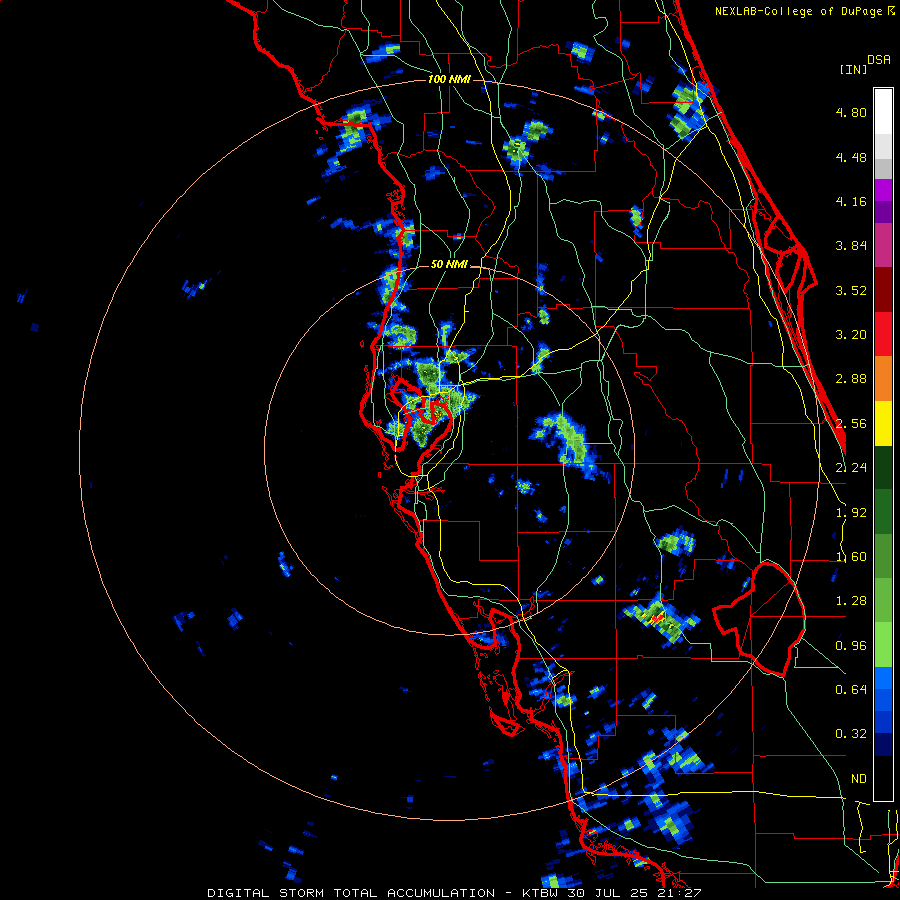Viewport: 900px width, 900px height.
Task: Select the ND legend label
Action: point(859,779)
